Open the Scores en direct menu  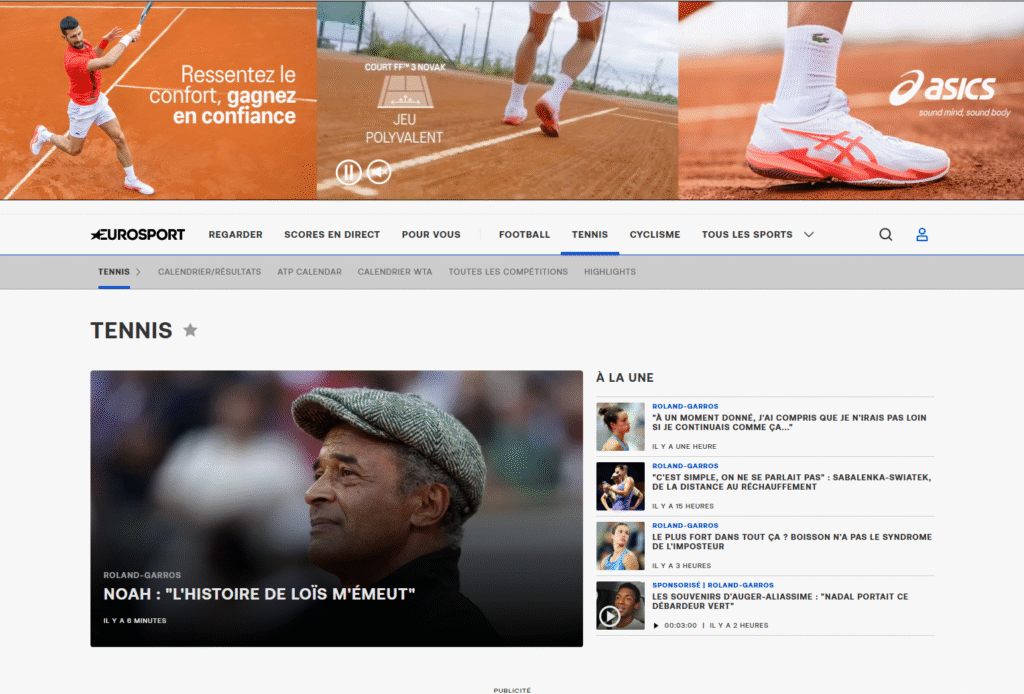point(332,235)
